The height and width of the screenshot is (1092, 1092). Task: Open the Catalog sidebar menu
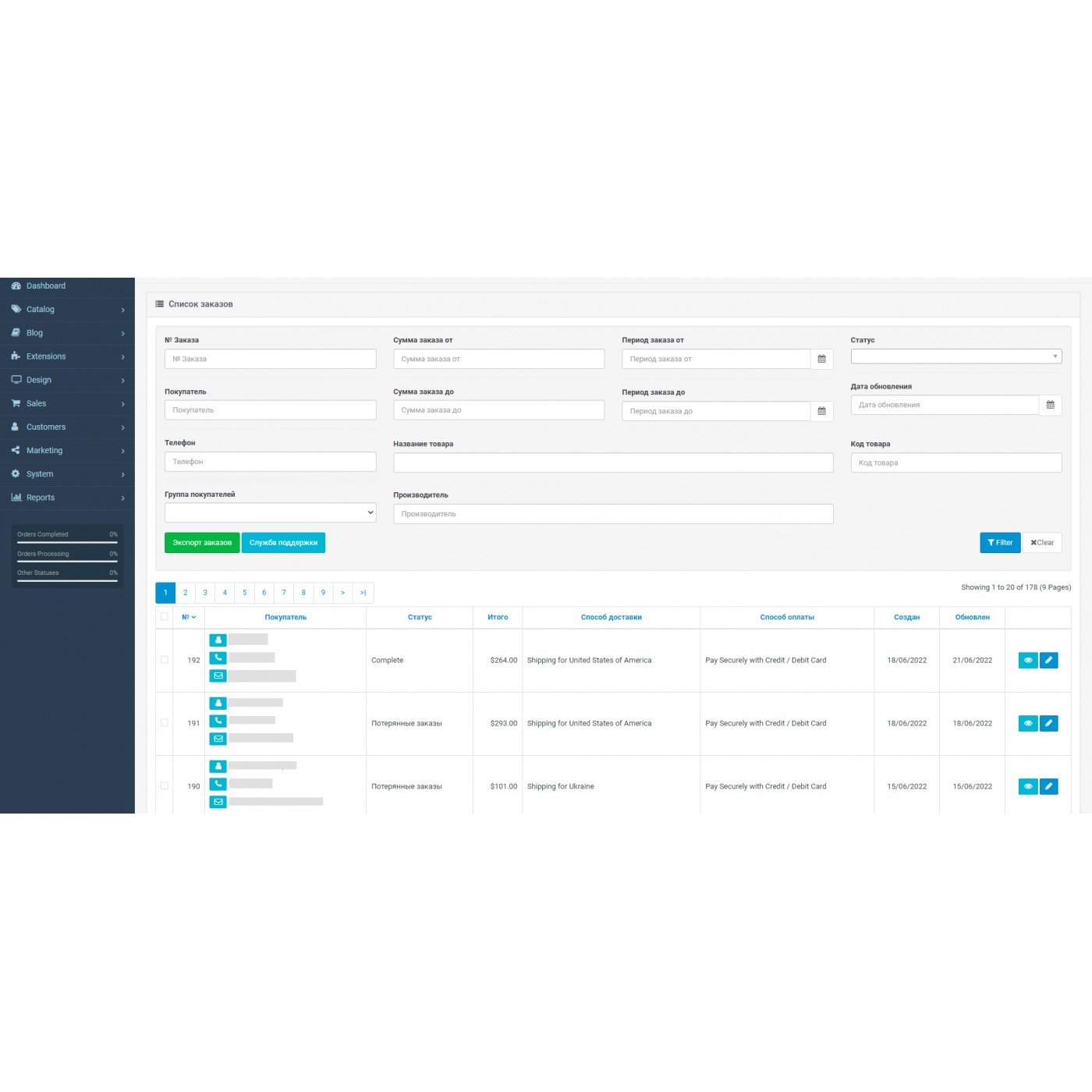(x=67, y=310)
